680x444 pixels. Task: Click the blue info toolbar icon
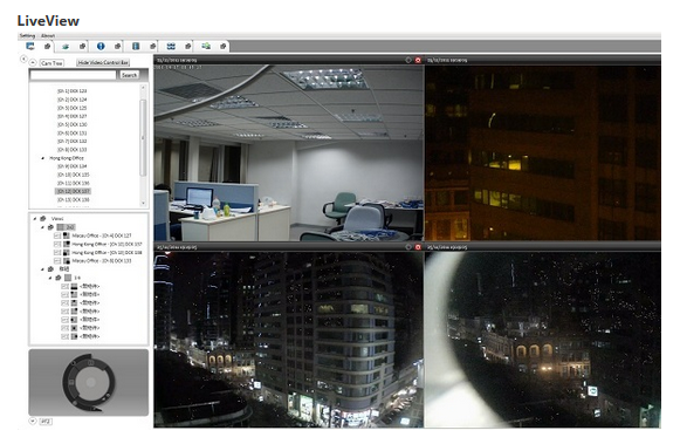click(x=101, y=46)
